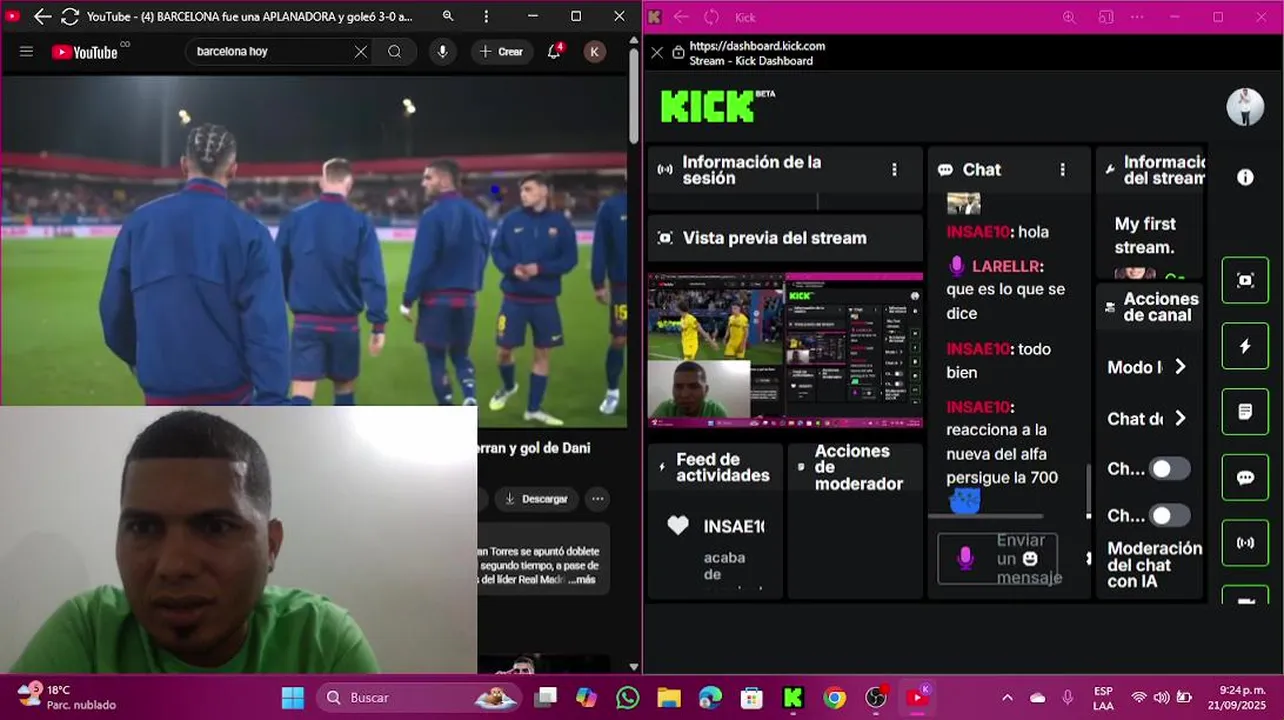Open Google Chrome from the taskbar
Screen dimensions: 1284x720
pyautogui.click(x=834, y=697)
